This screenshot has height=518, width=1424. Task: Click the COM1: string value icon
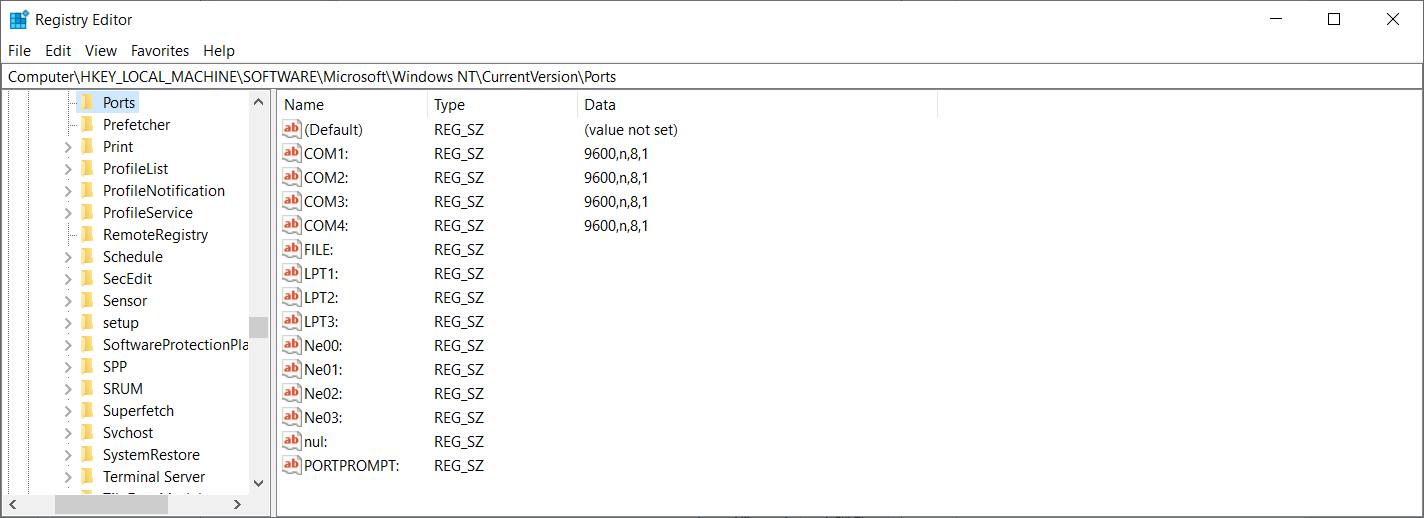[292, 153]
